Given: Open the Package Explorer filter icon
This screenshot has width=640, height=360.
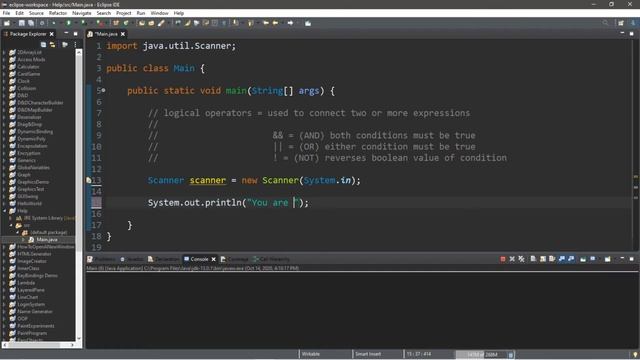Looking at the screenshot, I should pos(65,44).
